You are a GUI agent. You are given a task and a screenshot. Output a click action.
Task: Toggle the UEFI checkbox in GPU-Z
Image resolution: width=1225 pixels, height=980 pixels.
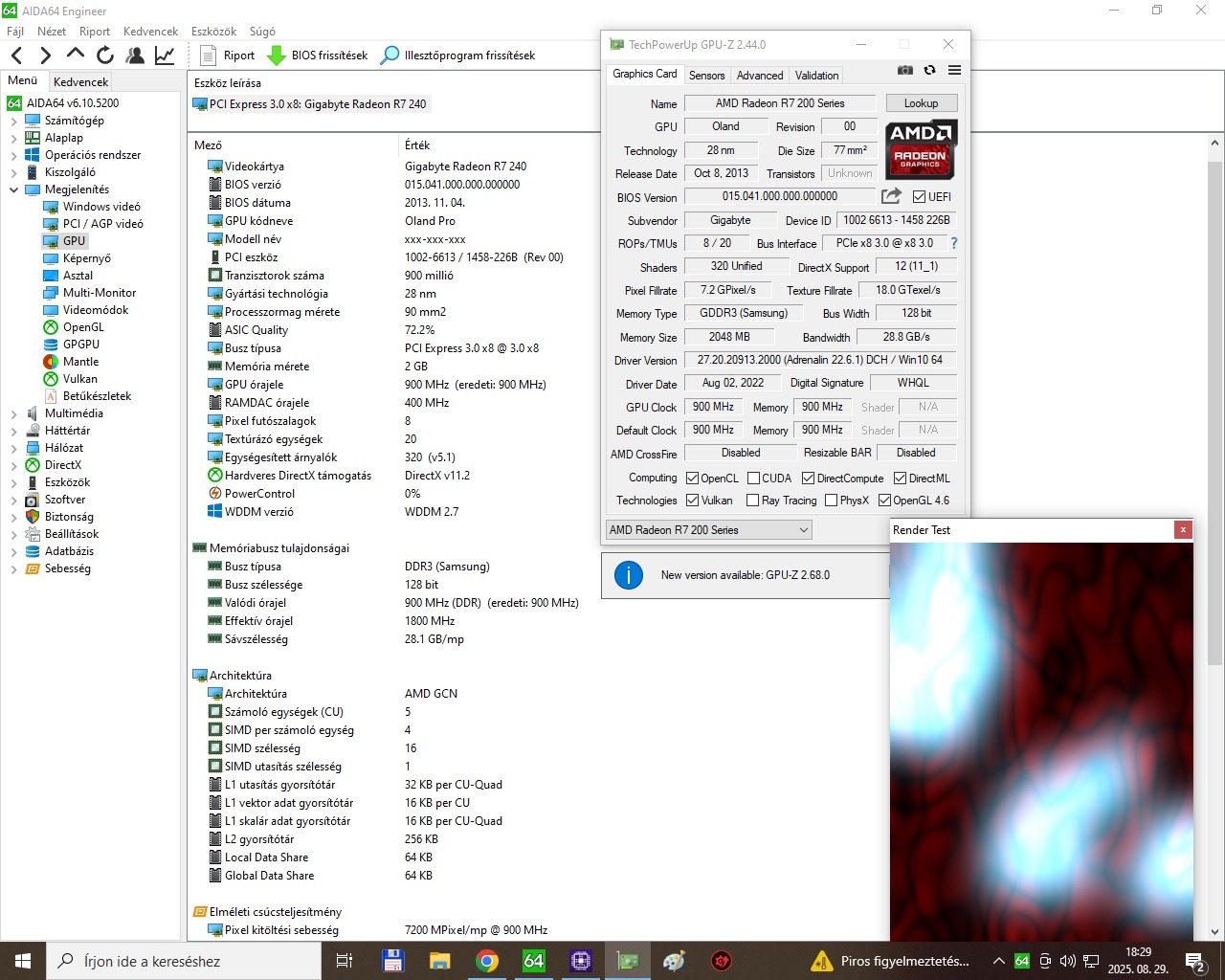919,197
